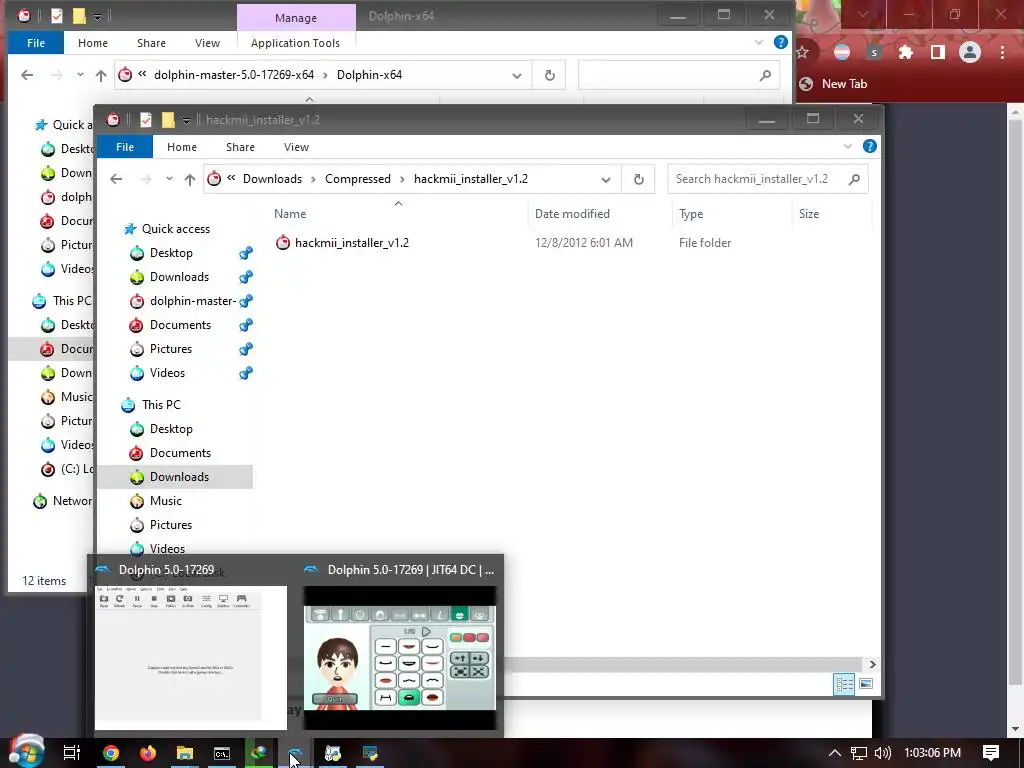The height and width of the screenshot is (768, 1024).
Task: Switch to the Mii editor Dolphin preview thumbnail
Action: coord(400,657)
